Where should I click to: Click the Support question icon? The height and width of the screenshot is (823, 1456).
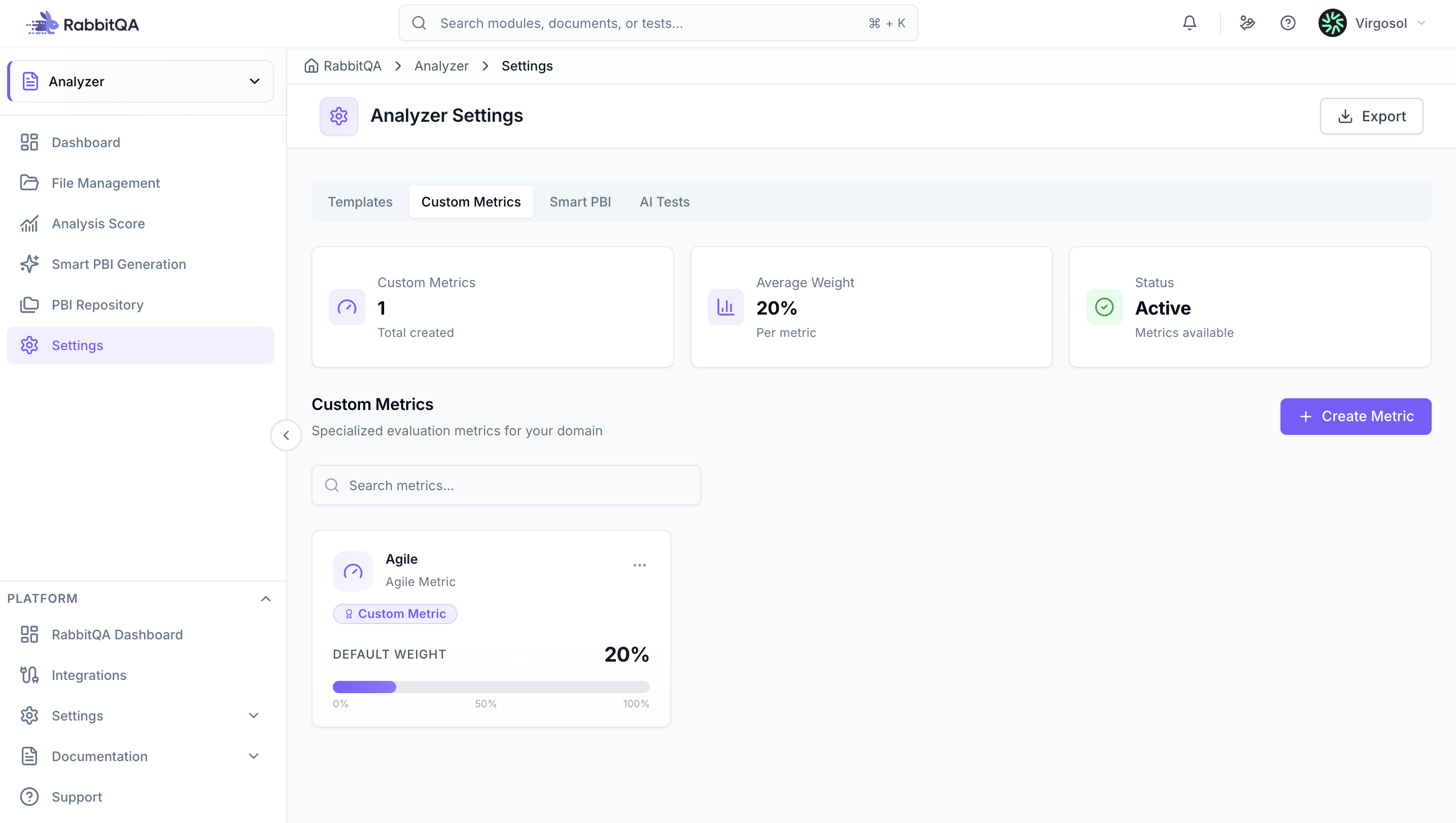point(29,797)
